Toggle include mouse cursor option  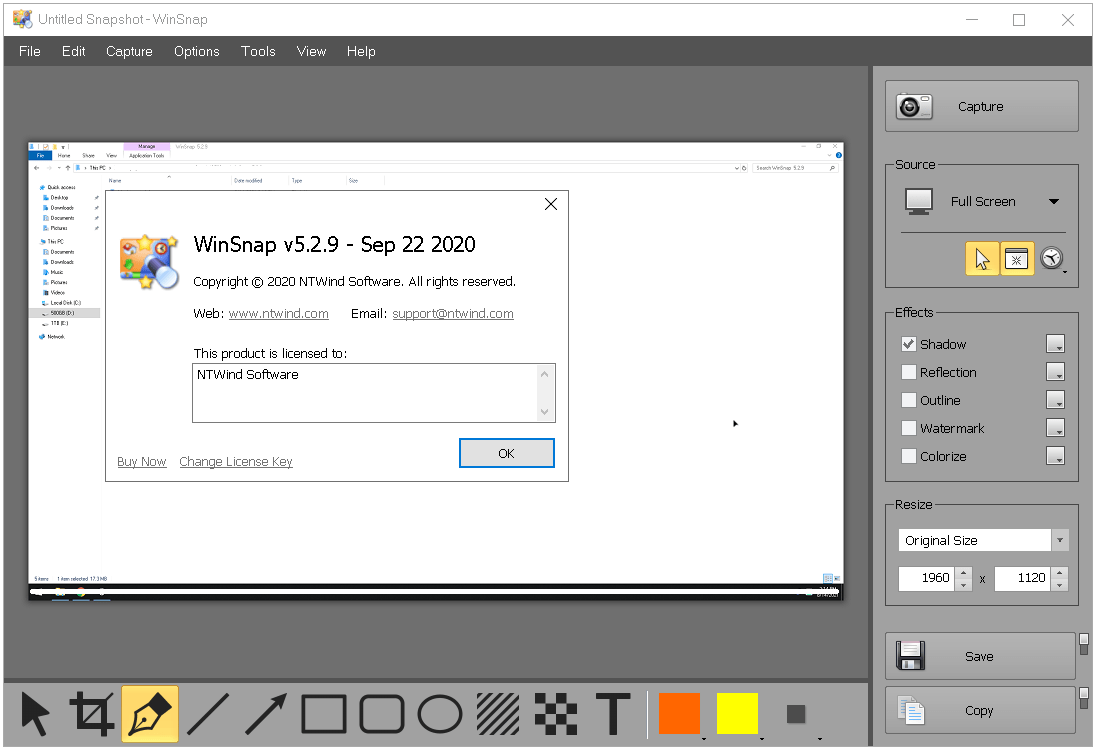coord(982,259)
